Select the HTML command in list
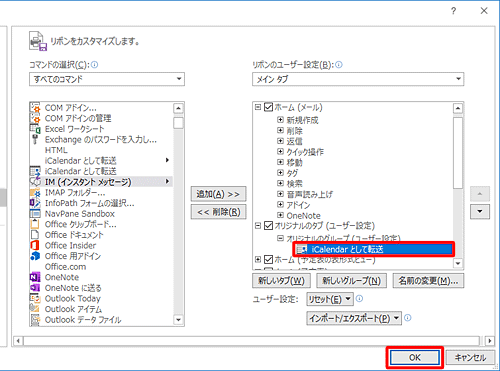Viewport: 500px width, 371px height. tap(56, 150)
